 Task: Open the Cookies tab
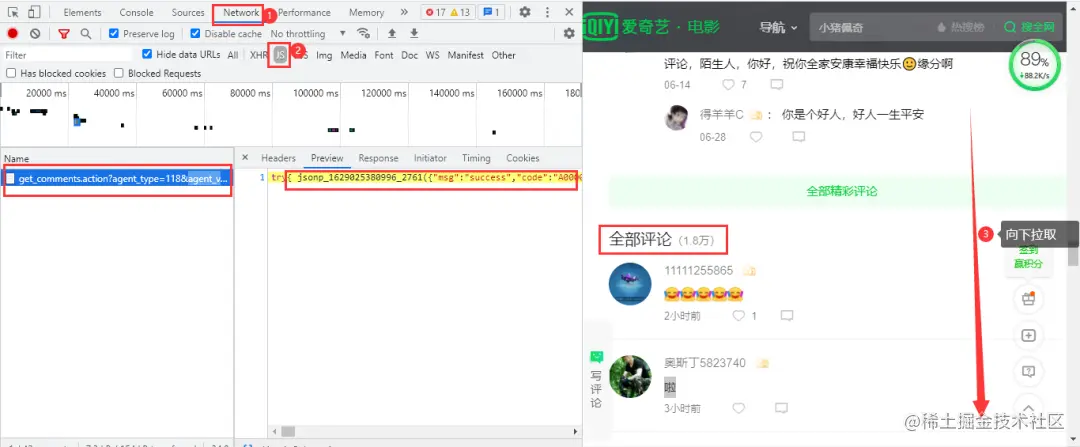tap(523, 158)
